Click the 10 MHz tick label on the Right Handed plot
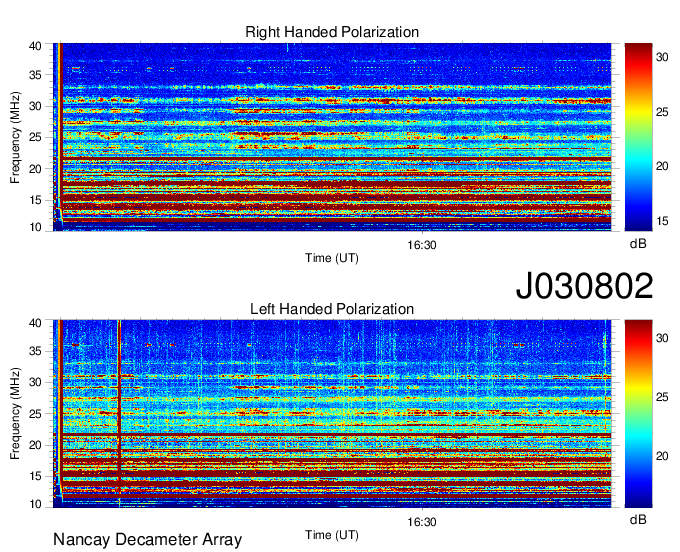 pos(35,227)
